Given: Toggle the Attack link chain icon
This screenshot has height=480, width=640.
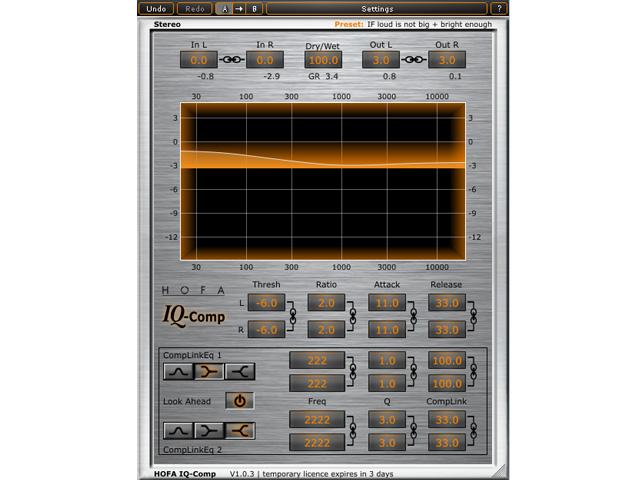Looking at the screenshot, I should [413, 316].
